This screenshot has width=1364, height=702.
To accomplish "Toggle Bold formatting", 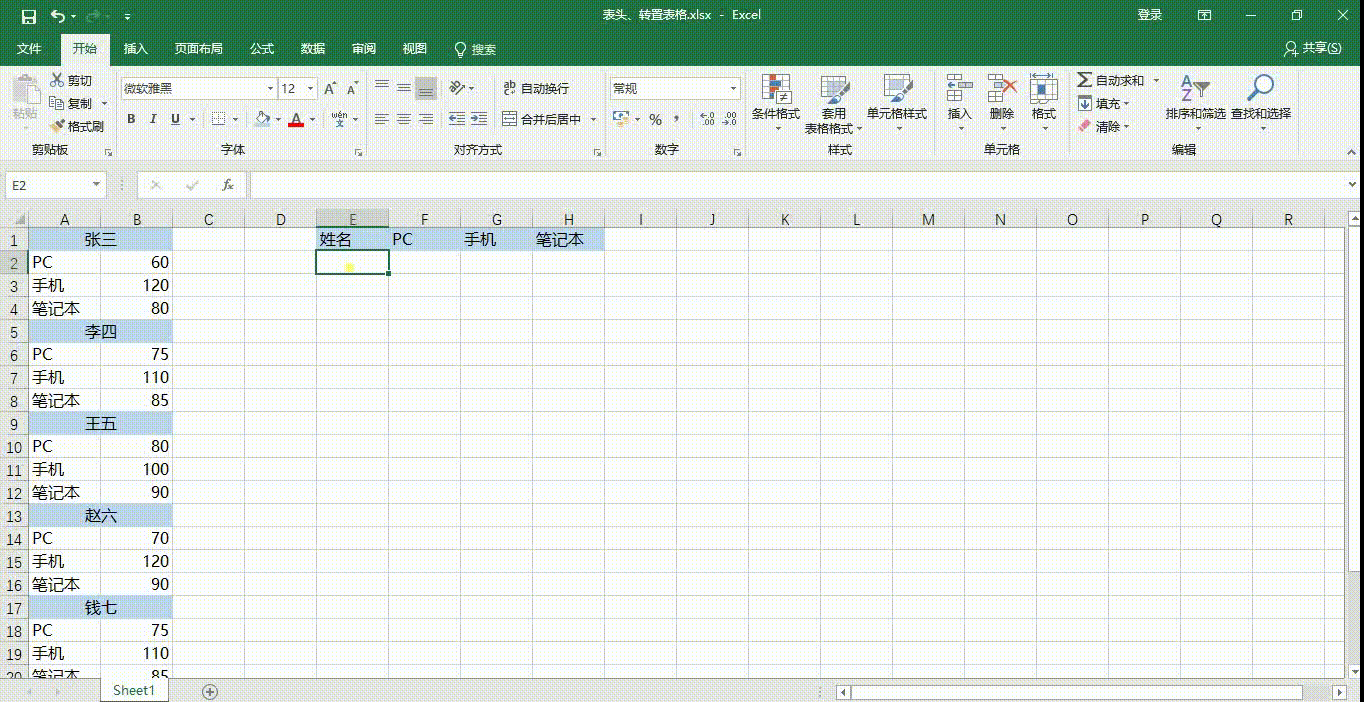I will point(131,119).
